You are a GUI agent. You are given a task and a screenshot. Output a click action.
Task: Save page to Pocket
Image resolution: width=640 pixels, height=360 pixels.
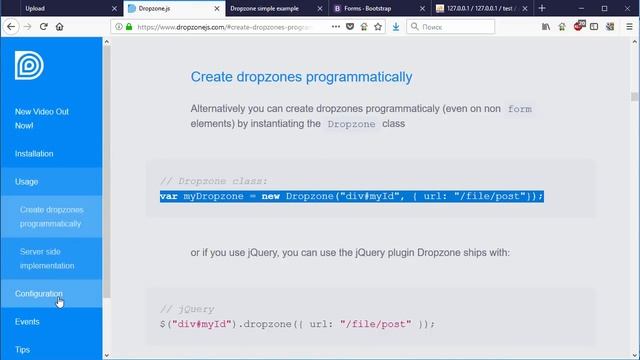(350, 27)
